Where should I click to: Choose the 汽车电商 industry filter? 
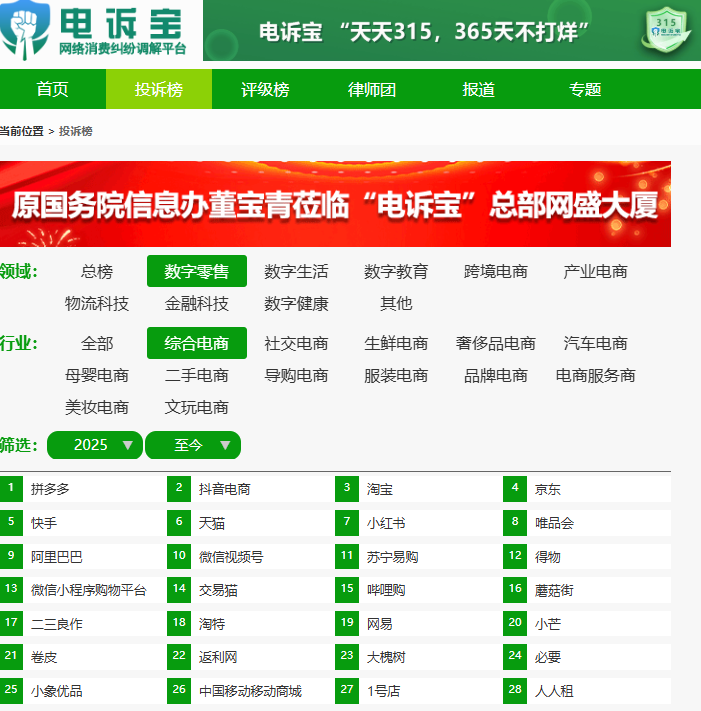(595, 343)
